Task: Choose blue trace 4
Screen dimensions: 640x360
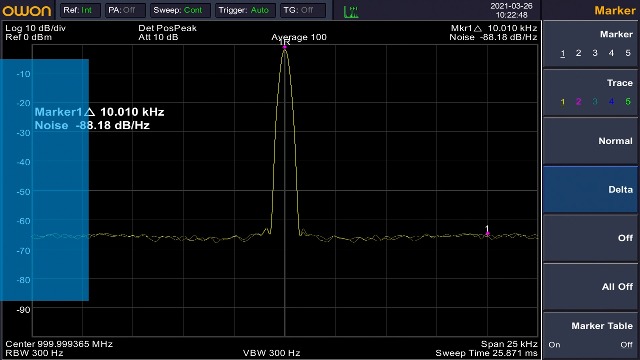Action: click(x=611, y=102)
